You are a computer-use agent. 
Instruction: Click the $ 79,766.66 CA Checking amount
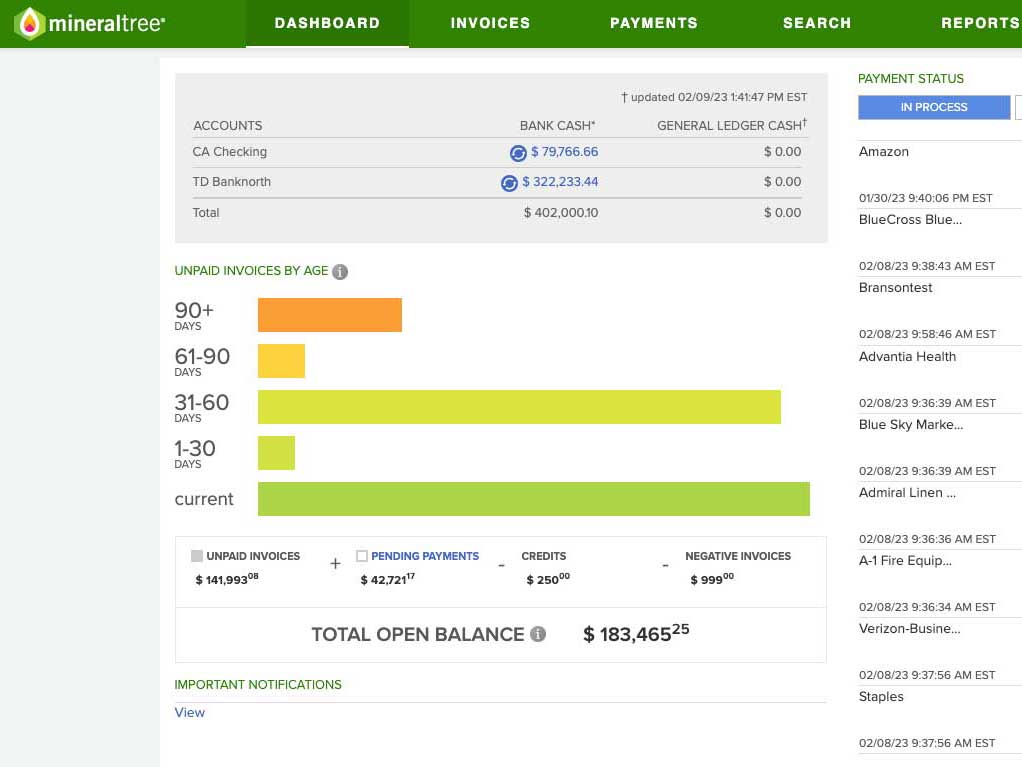564,152
